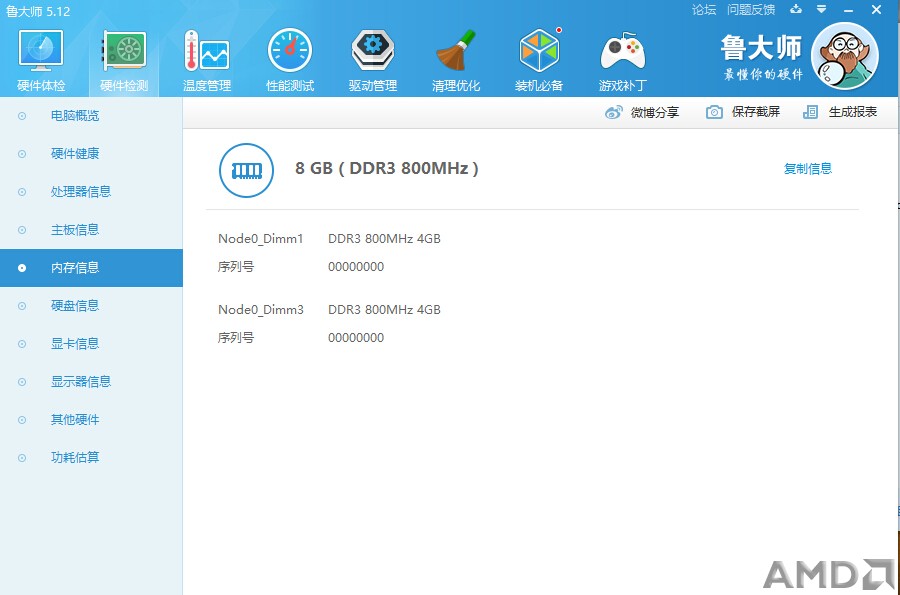Viewport: 900px width, 595px height.
Task: Click the download tray icon in title bar
Action: point(796,9)
